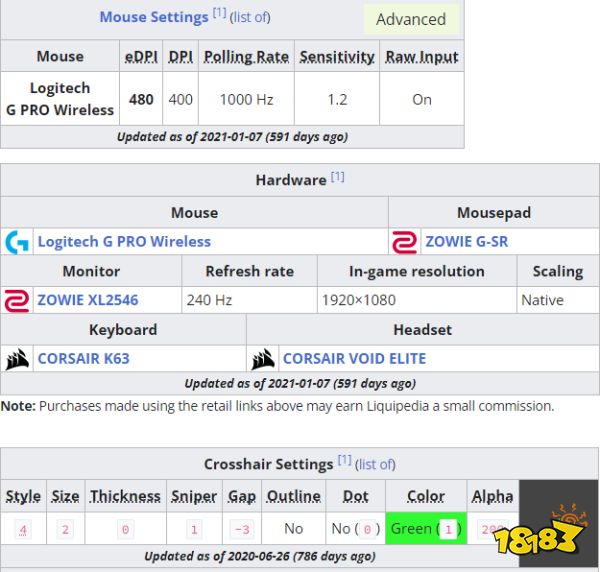The height and width of the screenshot is (572, 600).
Task: Click the crosshair Style header
Action: pyautogui.click(x=23, y=496)
